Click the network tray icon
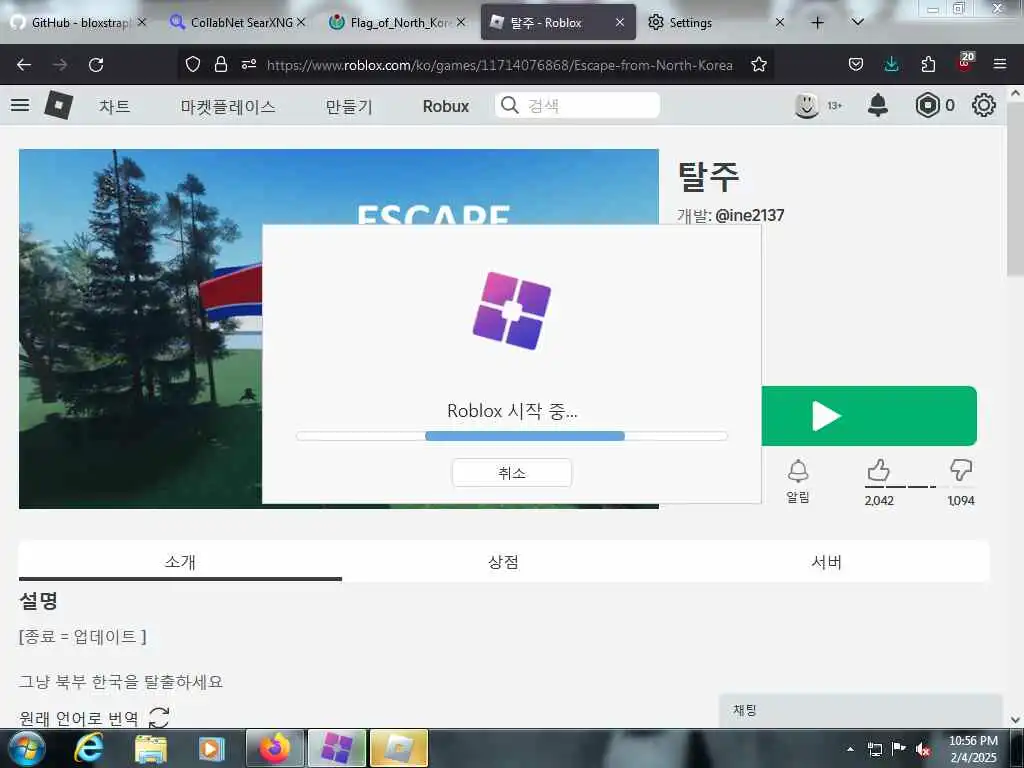This screenshot has height=768, width=1024. coord(875,749)
